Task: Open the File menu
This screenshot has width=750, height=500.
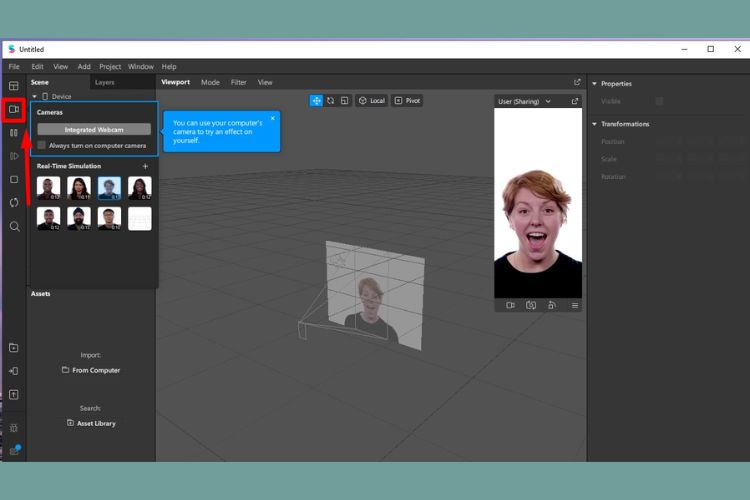Action: coord(14,67)
